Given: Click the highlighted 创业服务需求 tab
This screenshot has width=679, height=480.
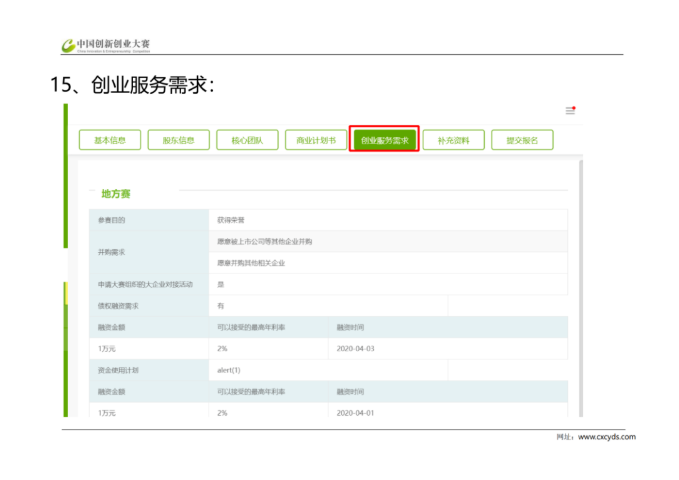Looking at the screenshot, I should tap(385, 140).
